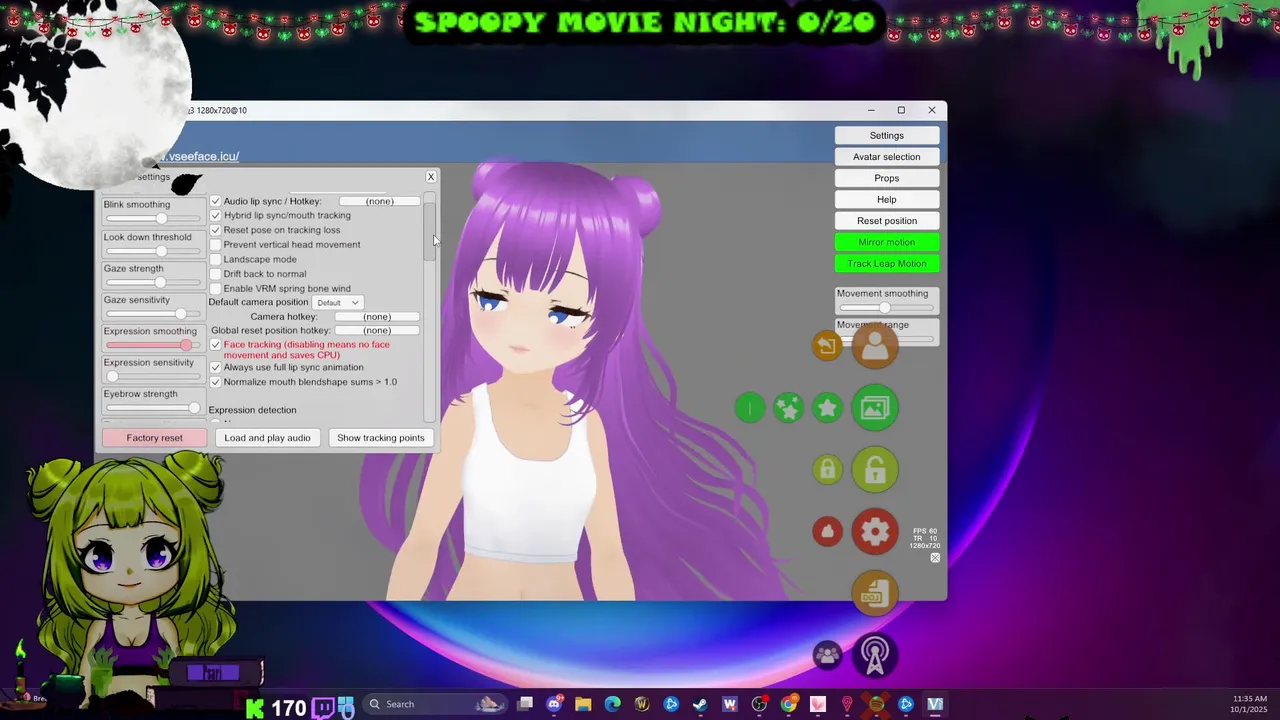1280x720 pixels.
Task: Open File Explorer from the taskbar
Action: click(583, 704)
